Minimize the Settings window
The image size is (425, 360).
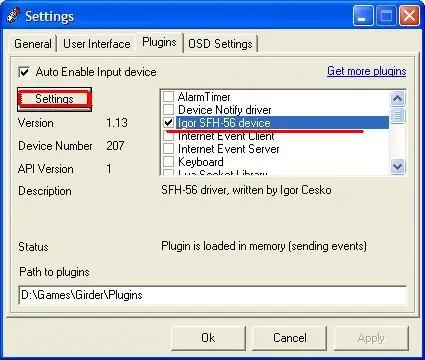point(363,16)
